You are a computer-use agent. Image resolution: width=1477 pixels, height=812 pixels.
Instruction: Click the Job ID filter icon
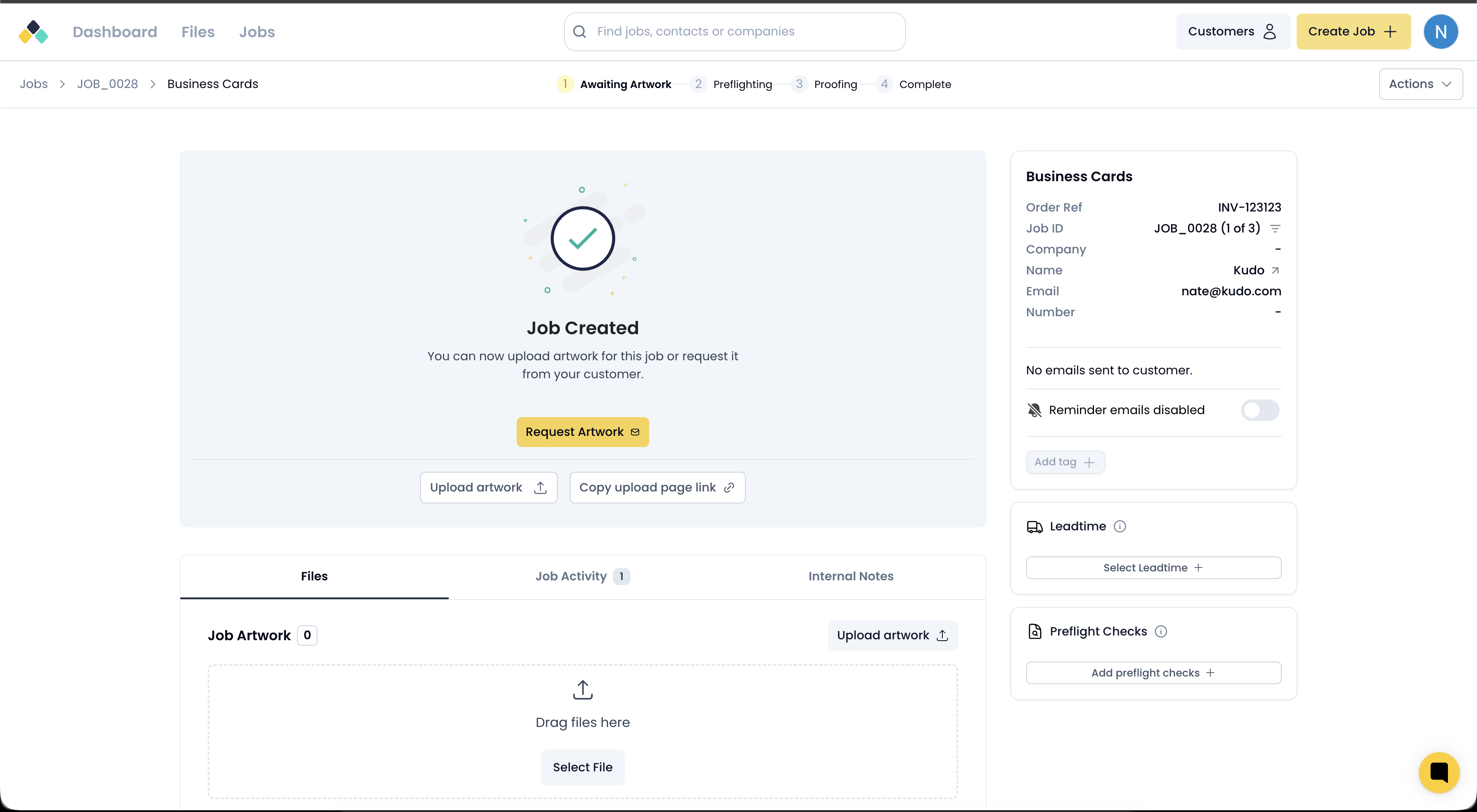click(x=1275, y=229)
